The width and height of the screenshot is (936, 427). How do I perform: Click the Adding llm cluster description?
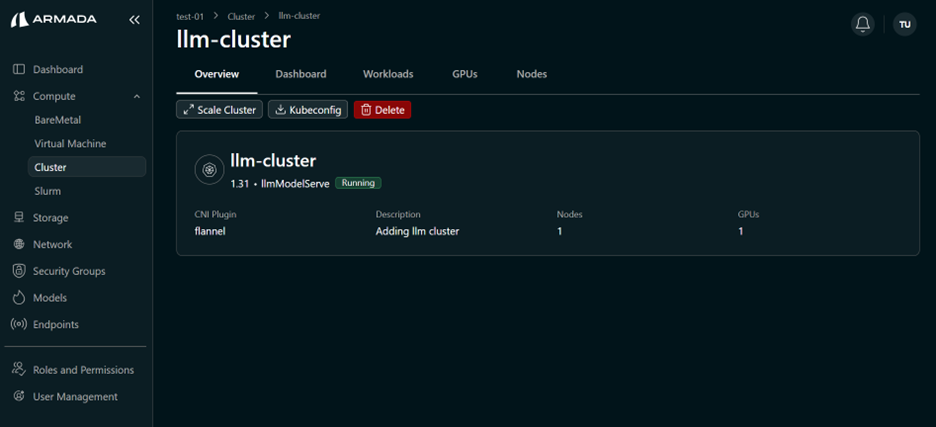coord(417,231)
